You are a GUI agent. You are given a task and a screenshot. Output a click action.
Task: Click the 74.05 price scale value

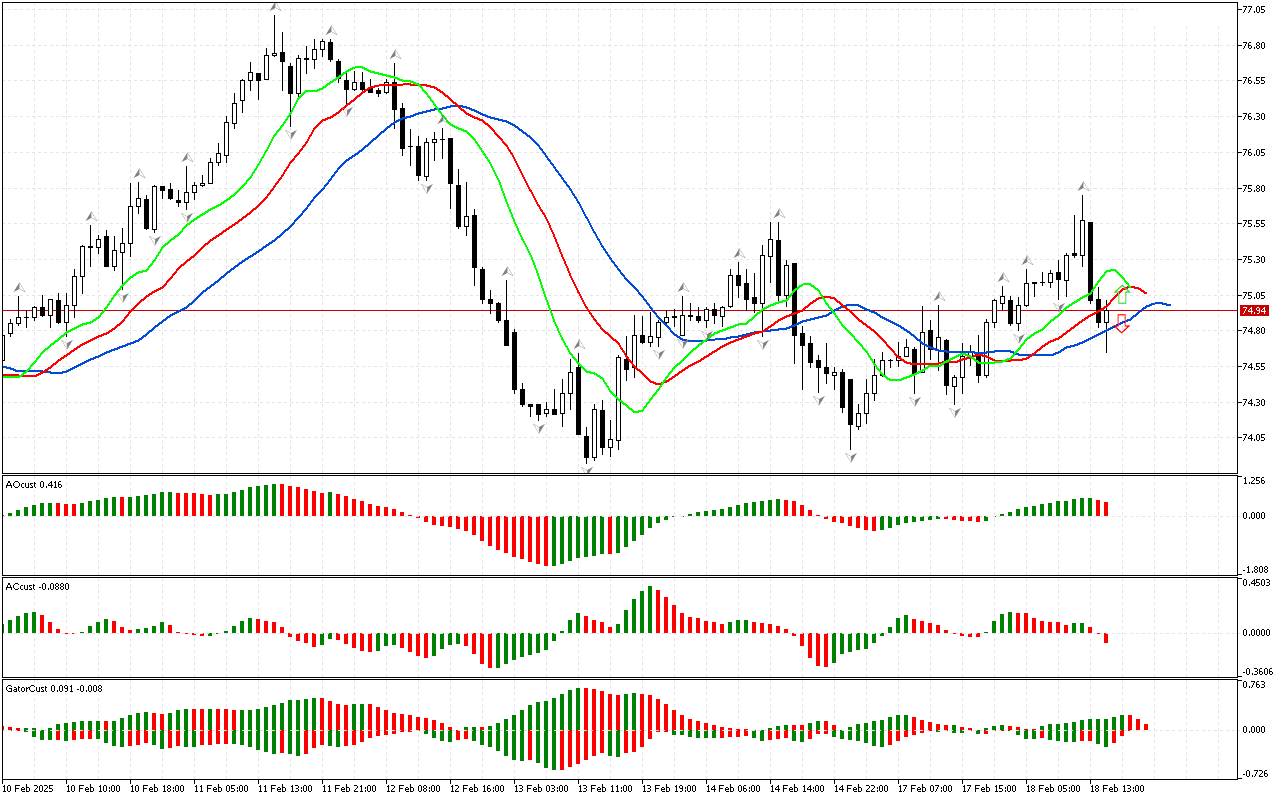[x=1254, y=438]
